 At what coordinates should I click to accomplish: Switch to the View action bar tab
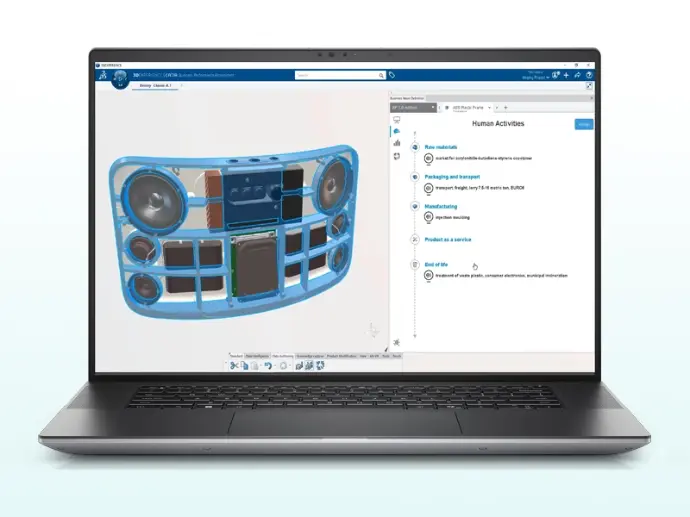point(363,356)
